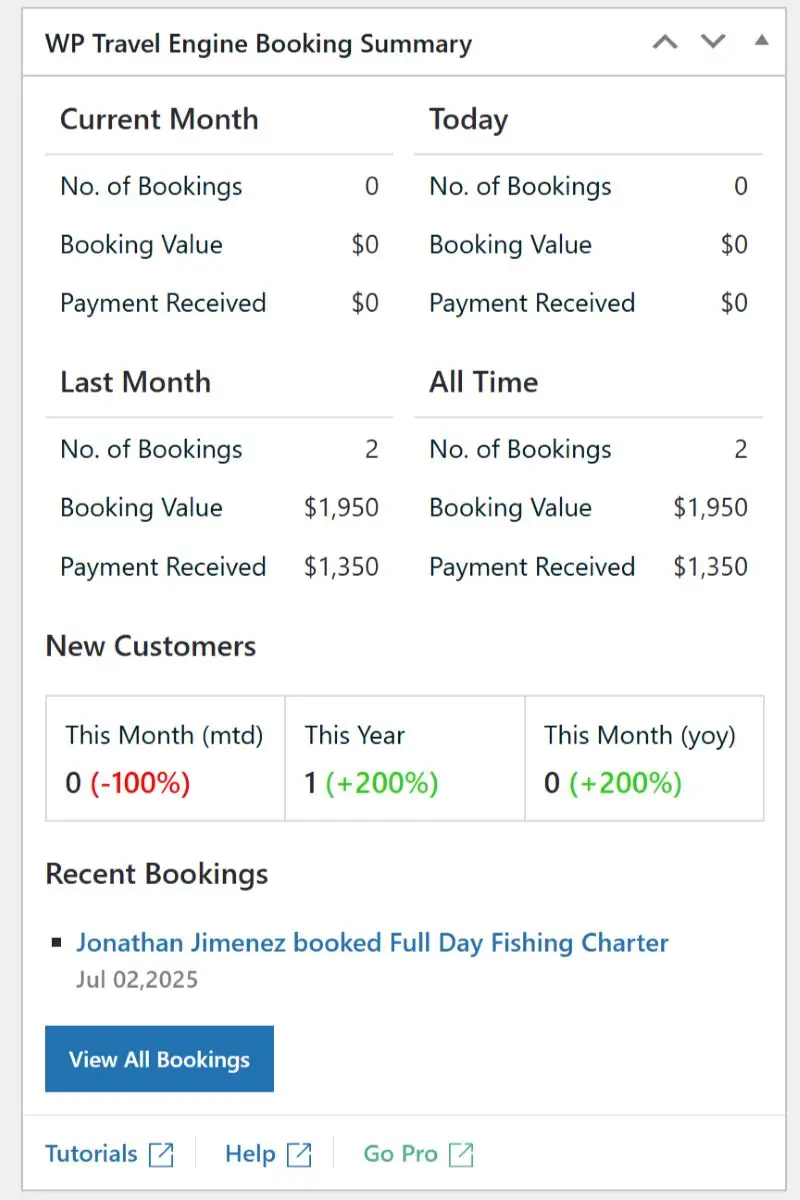800x1200 pixels.
Task: Click the external-link icon beside Go Pro
Action: [461, 1154]
